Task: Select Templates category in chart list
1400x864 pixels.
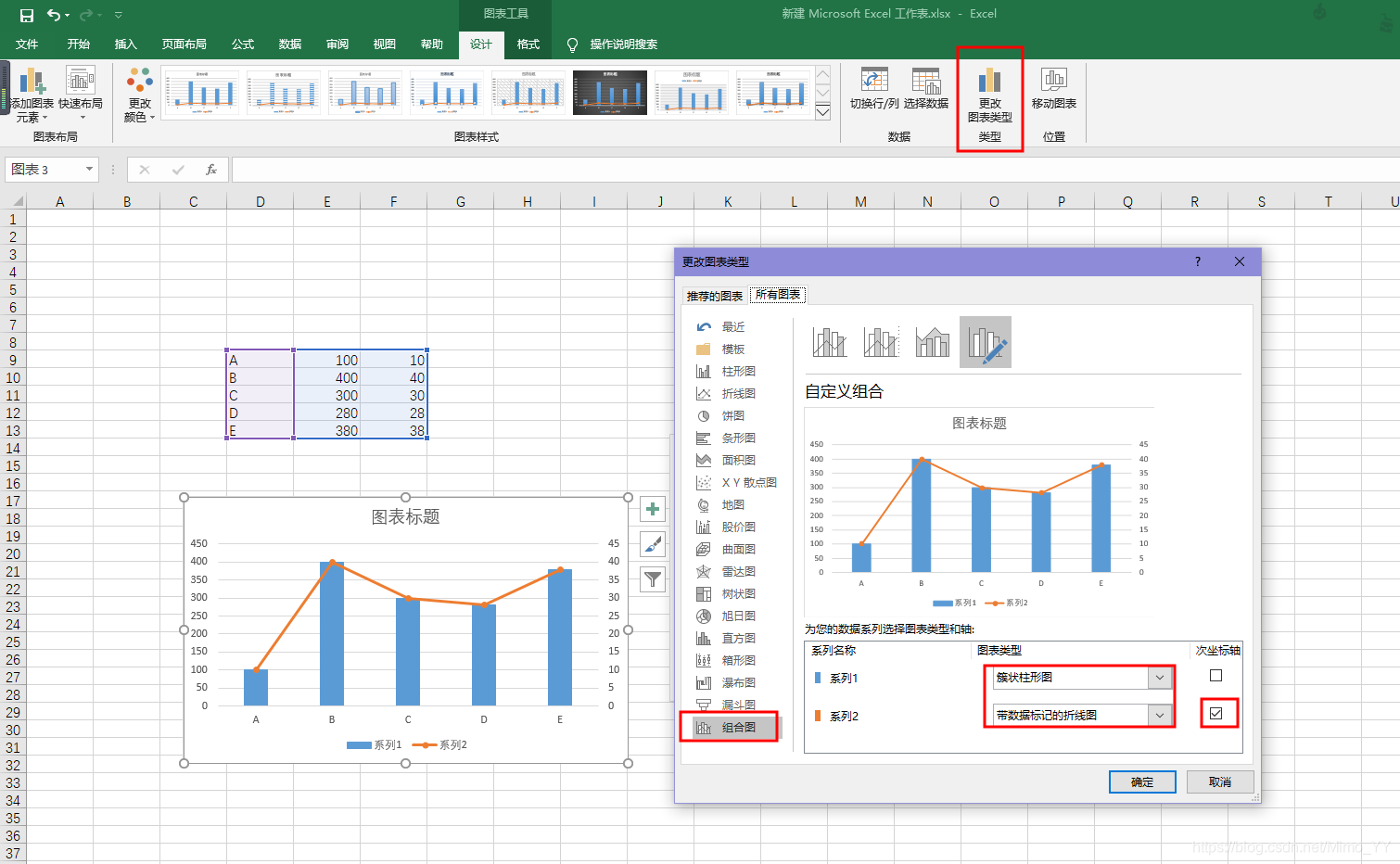Action: coord(733,349)
